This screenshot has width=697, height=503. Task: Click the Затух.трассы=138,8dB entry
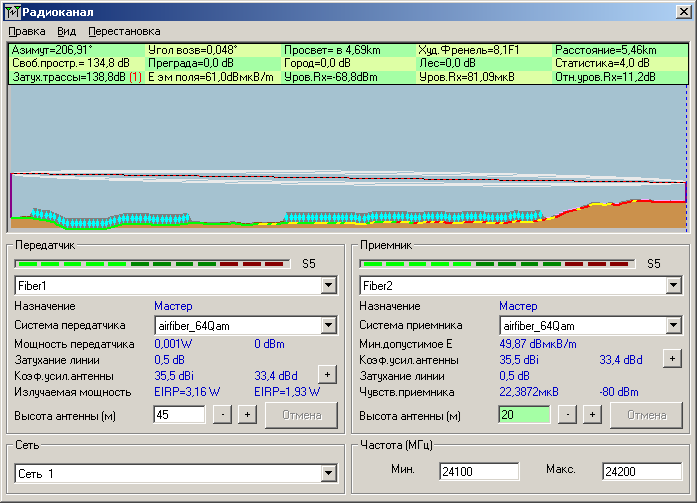coord(69,77)
